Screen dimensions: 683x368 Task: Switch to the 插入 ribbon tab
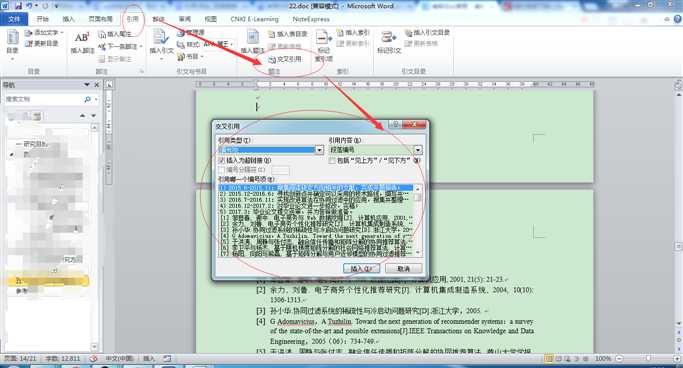(x=68, y=19)
